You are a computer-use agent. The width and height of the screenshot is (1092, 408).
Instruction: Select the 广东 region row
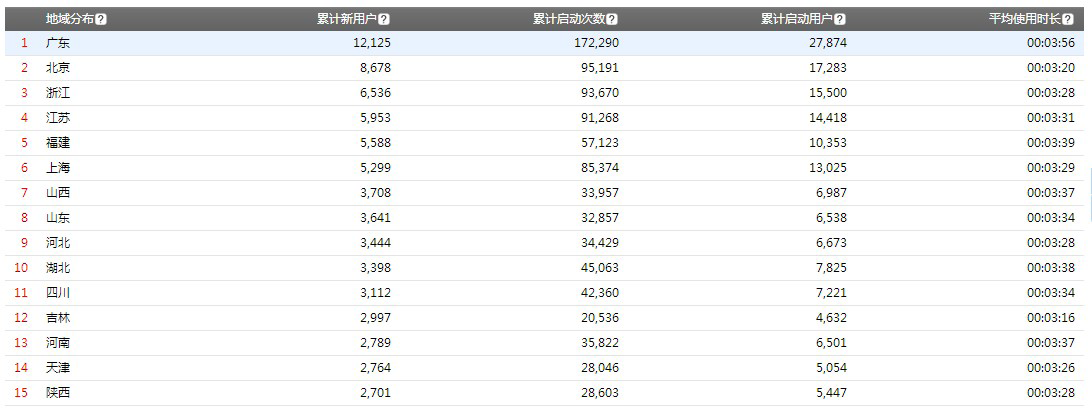(58, 43)
